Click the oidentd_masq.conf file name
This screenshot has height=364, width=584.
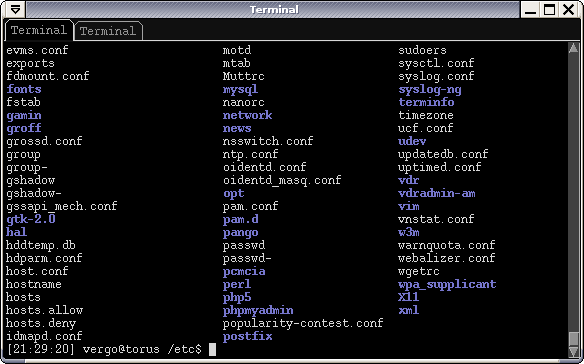[x=282, y=180]
